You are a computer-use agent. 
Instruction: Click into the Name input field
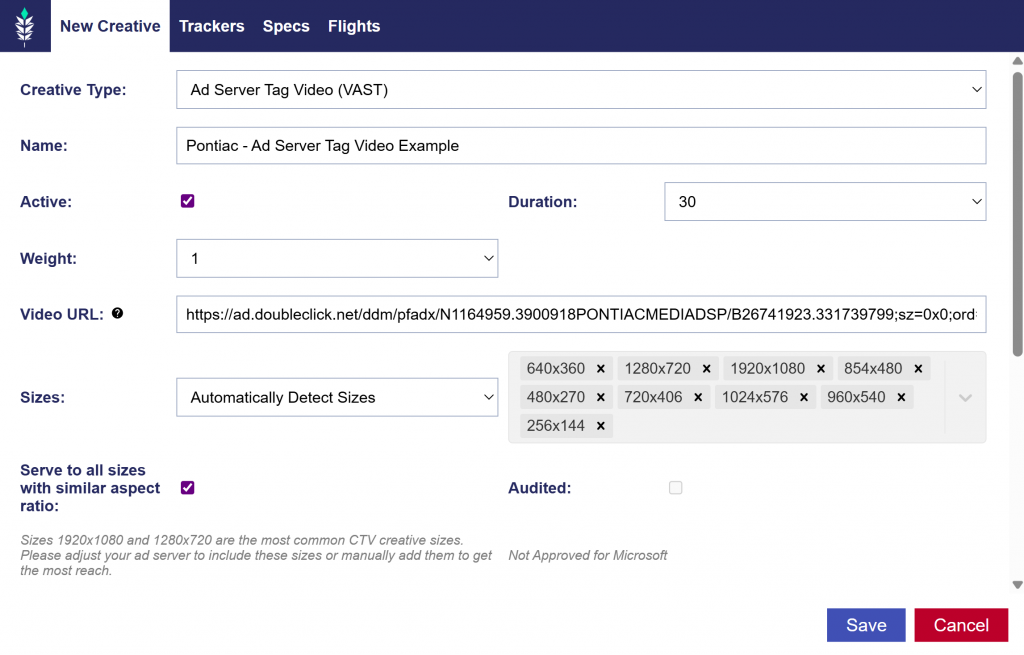click(580, 146)
